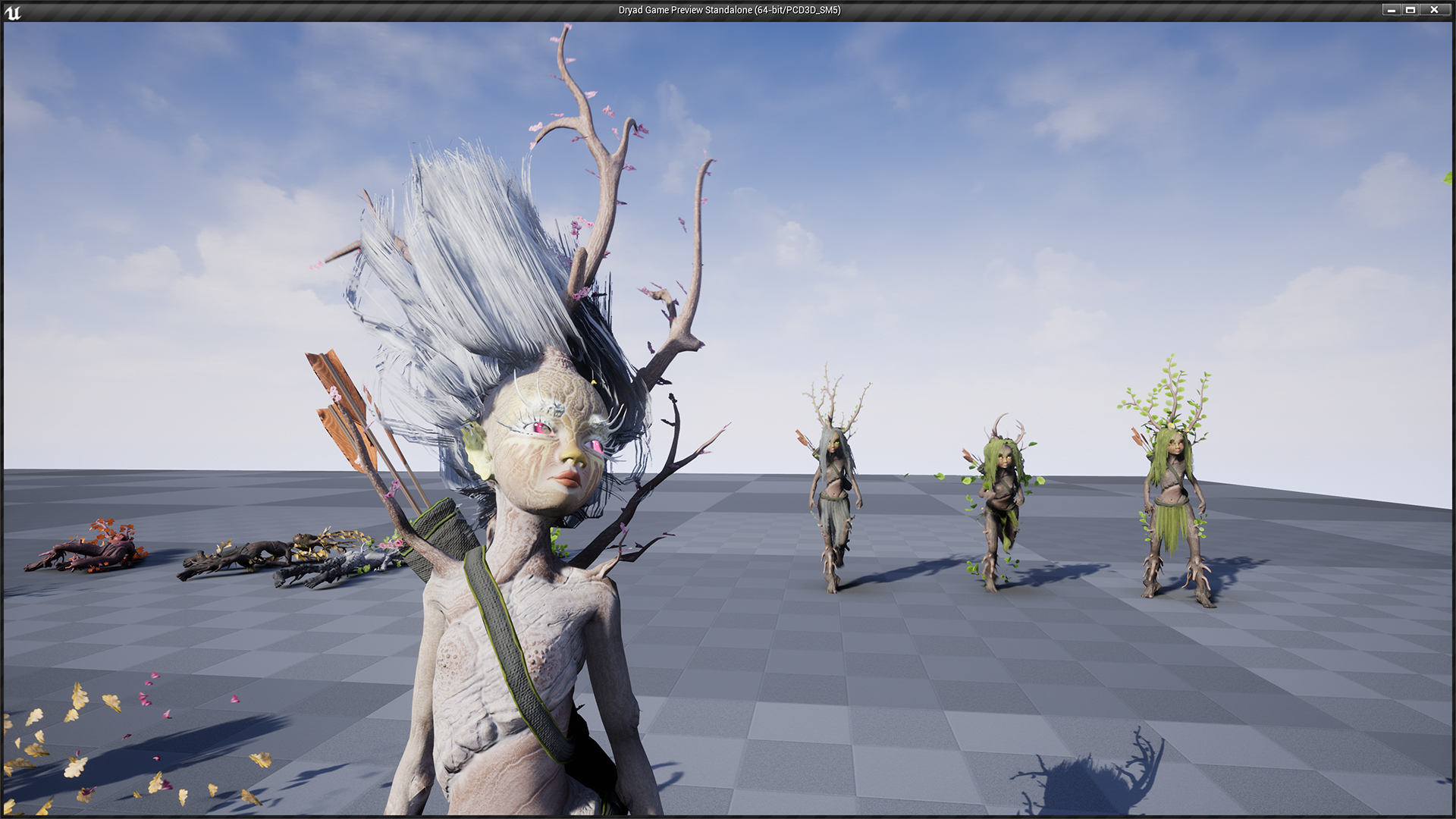Maximize the Dryad Game Preview window

coord(1413,11)
